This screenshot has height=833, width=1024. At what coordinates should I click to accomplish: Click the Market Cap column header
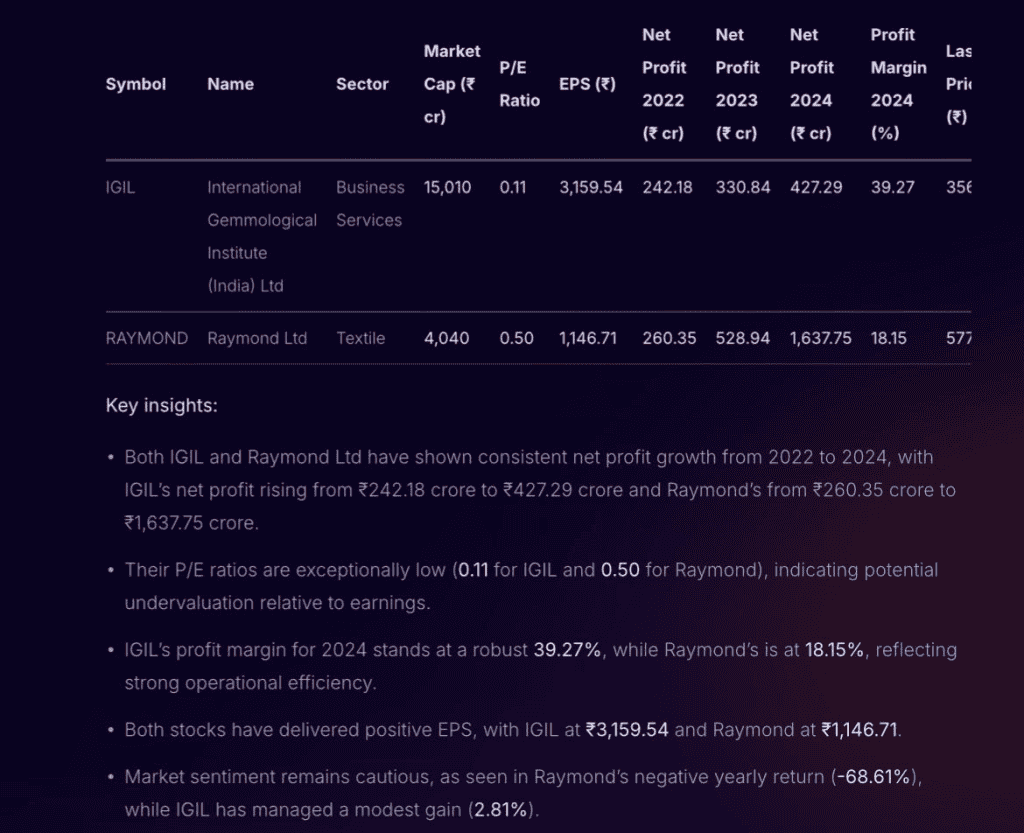(451, 84)
